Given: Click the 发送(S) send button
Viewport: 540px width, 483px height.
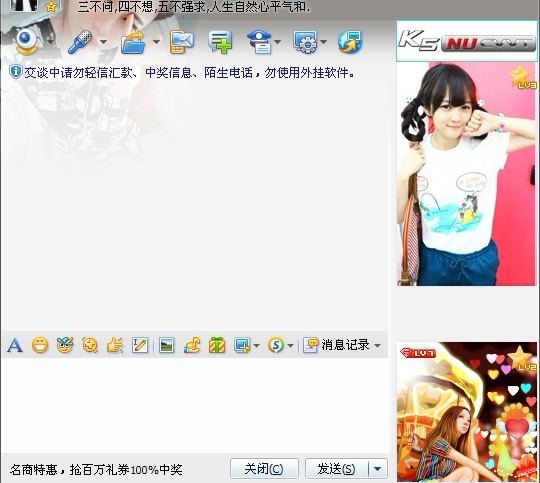Looking at the screenshot, I should point(337,469).
